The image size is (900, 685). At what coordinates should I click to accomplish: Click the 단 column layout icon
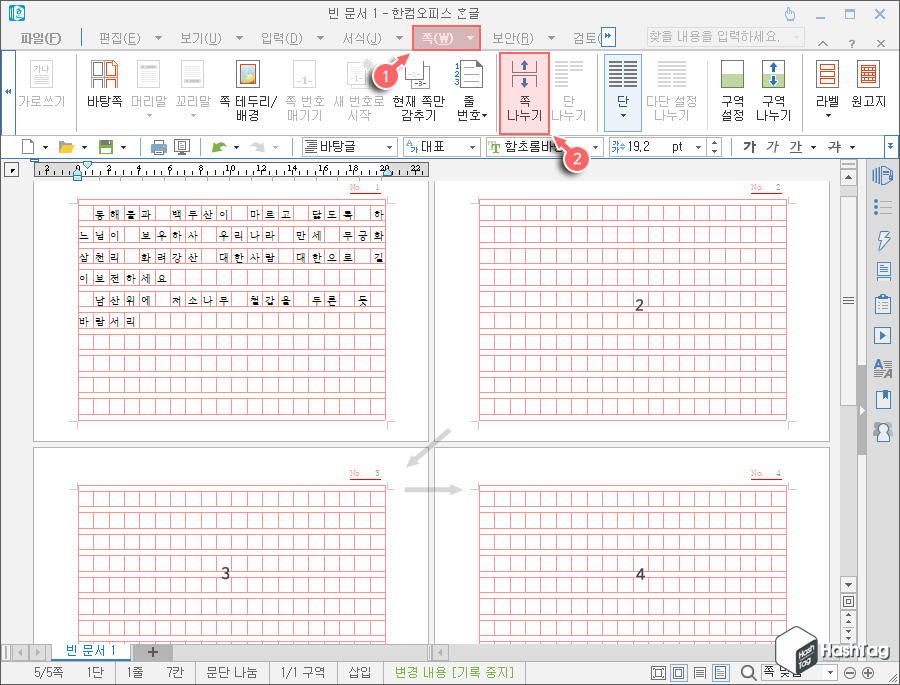click(x=623, y=75)
